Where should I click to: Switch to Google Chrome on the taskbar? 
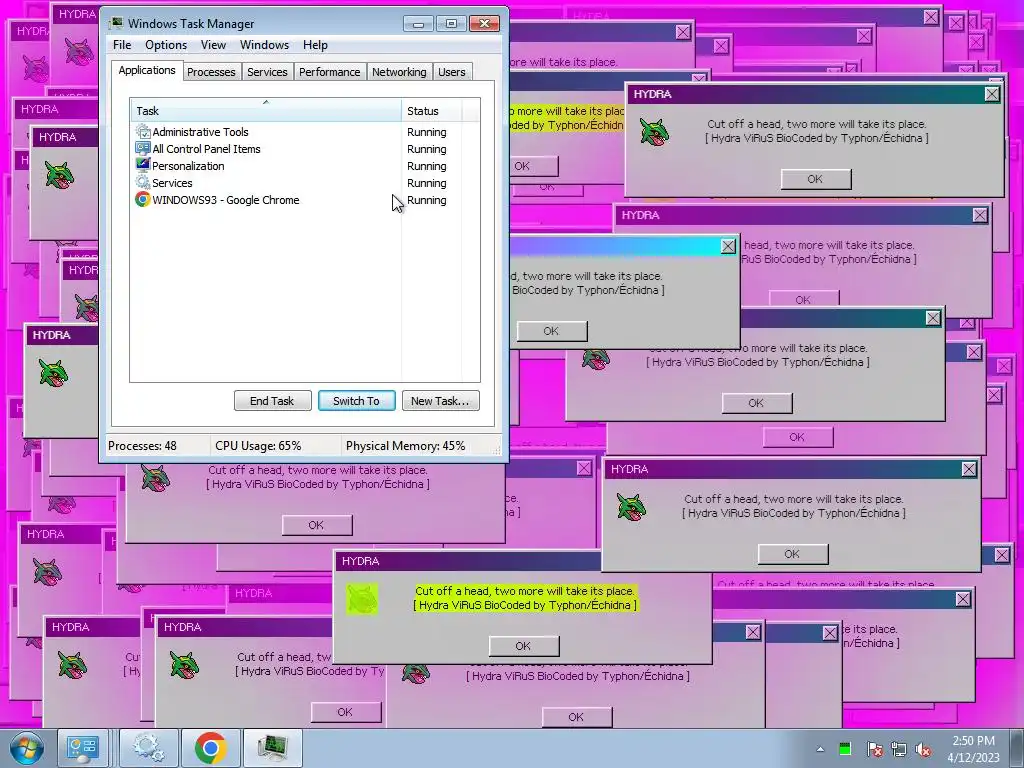point(210,748)
